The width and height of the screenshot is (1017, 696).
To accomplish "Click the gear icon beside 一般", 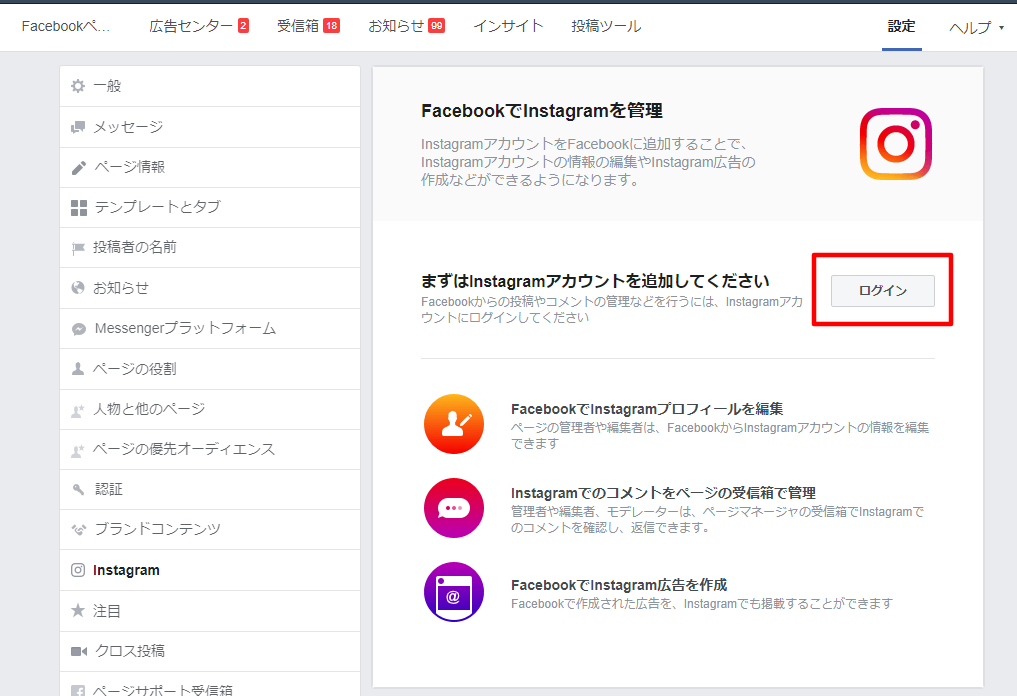I will 78,86.
